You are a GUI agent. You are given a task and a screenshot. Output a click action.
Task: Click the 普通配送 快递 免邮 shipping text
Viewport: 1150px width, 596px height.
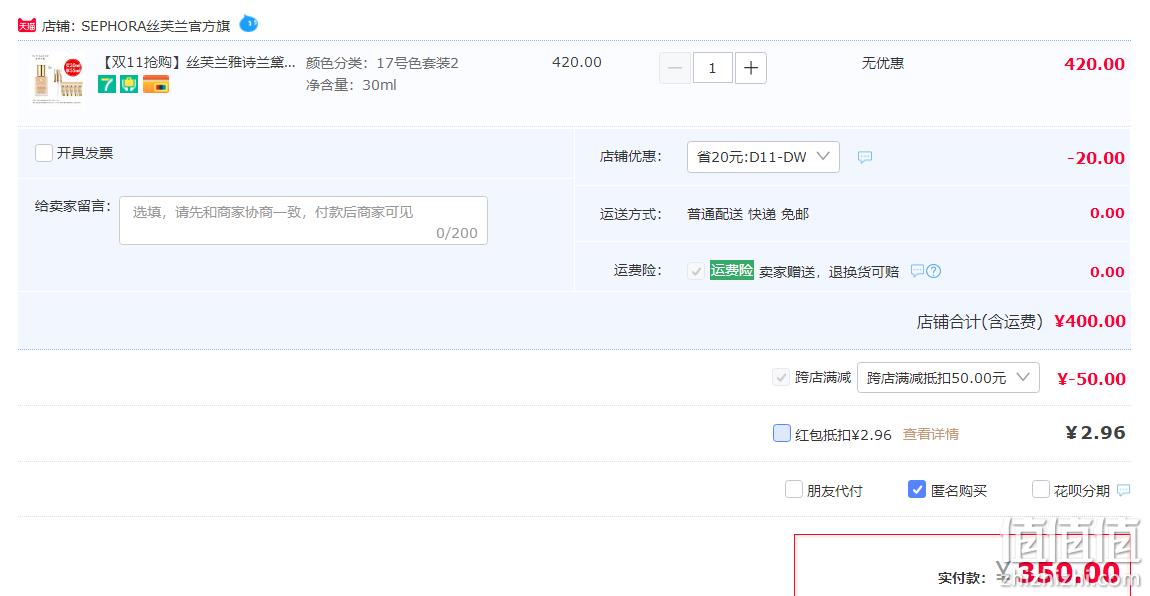tap(748, 214)
